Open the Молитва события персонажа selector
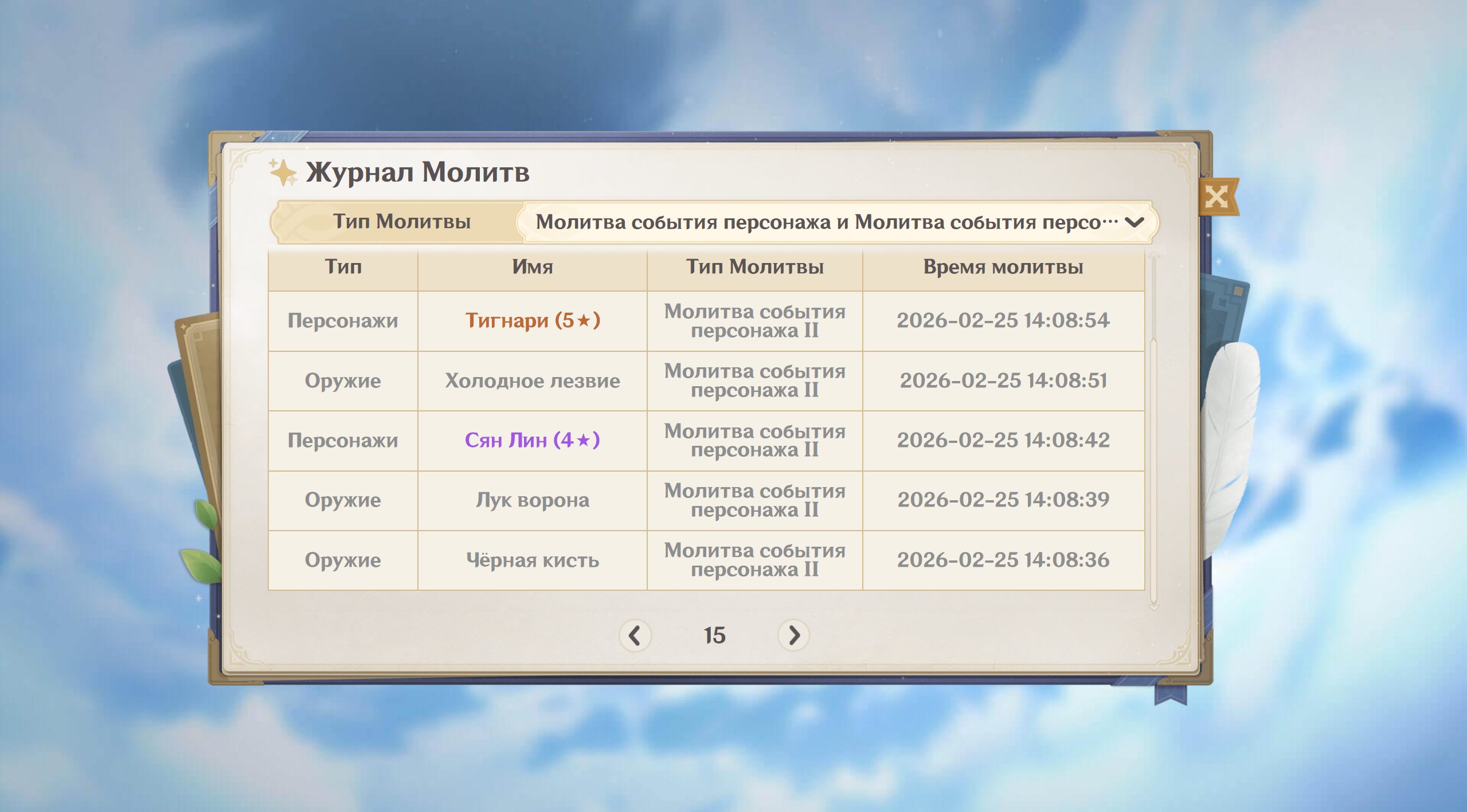Screen dimensions: 1467x812 (x=826, y=222)
